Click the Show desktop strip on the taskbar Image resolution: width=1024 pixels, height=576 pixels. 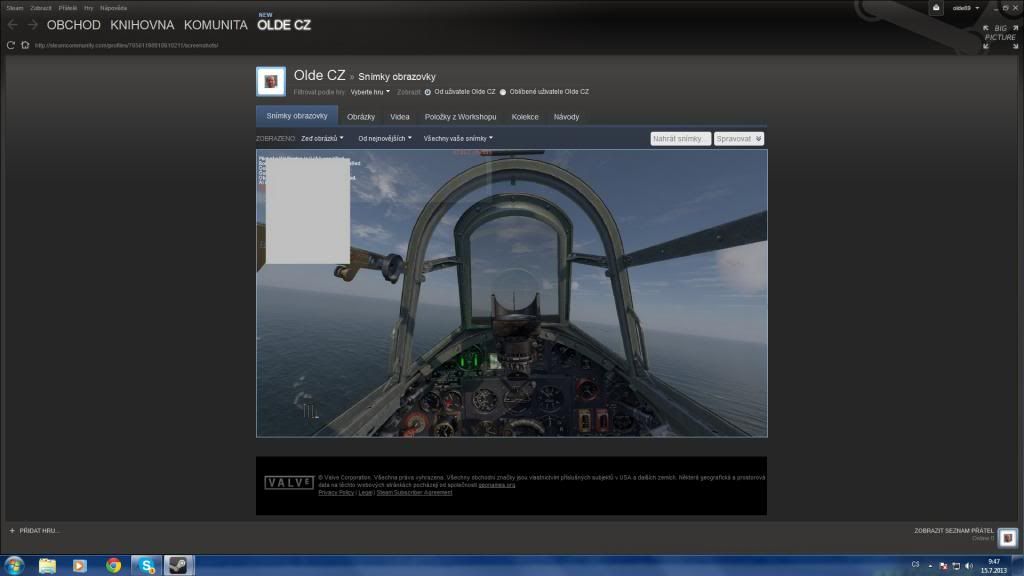click(1017, 566)
